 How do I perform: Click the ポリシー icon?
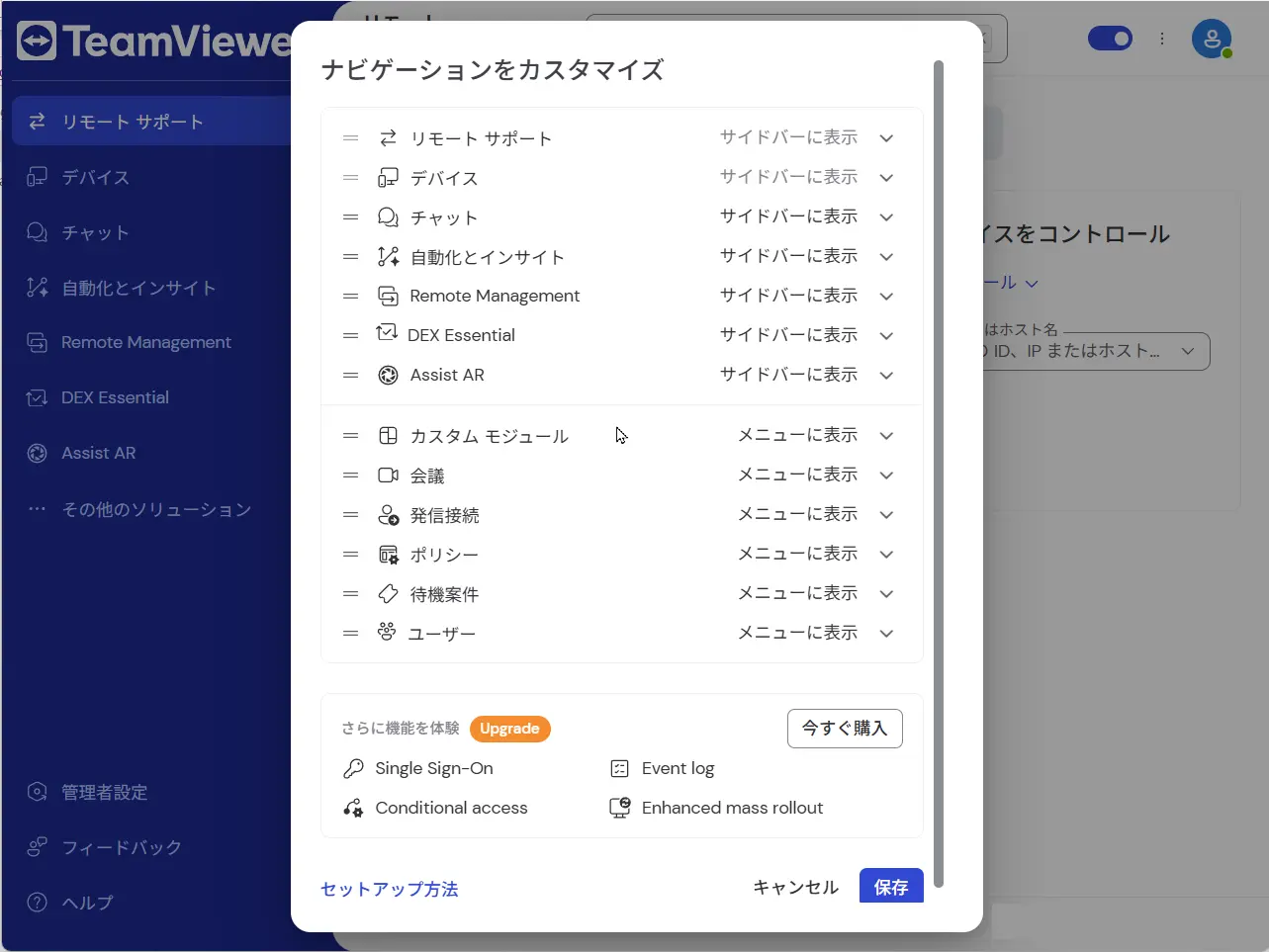coord(388,555)
